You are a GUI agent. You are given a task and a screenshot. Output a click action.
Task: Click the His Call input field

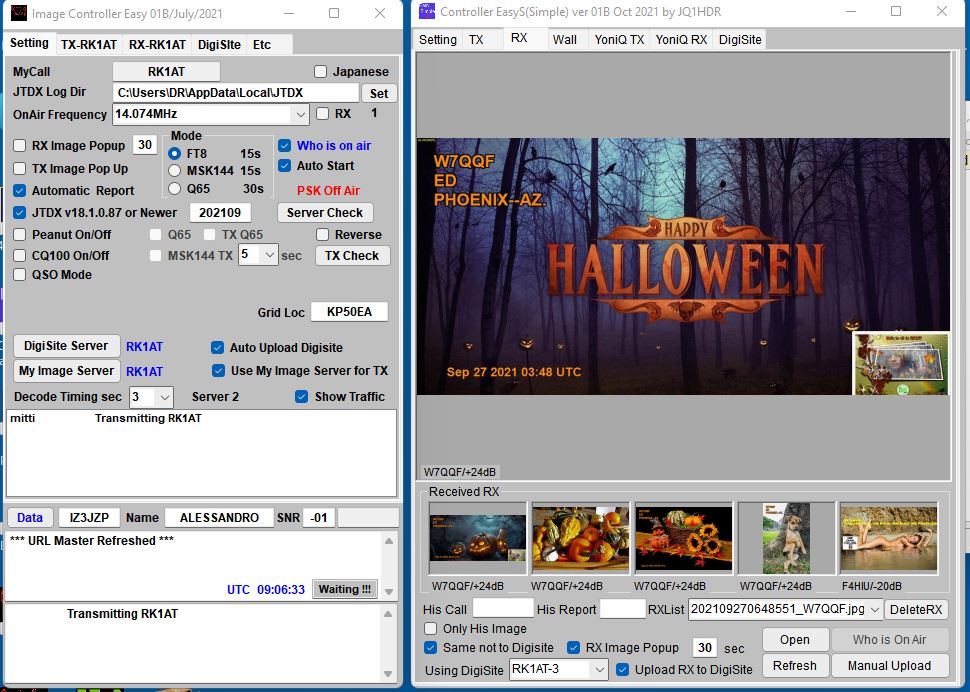503,609
